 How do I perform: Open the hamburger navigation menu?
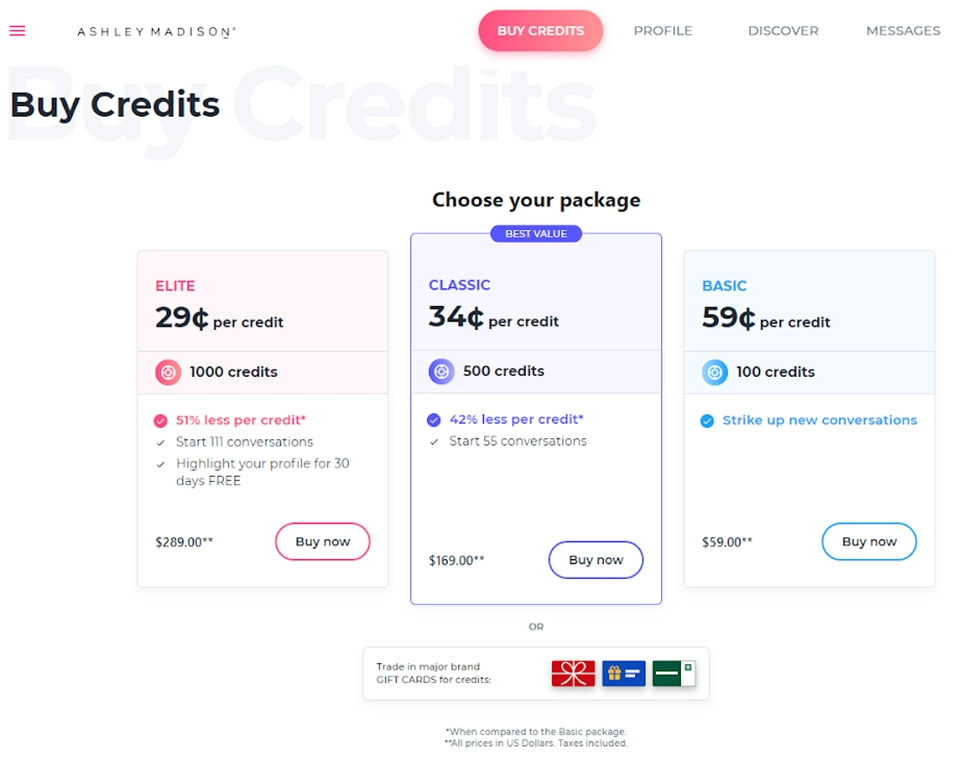[17, 31]
